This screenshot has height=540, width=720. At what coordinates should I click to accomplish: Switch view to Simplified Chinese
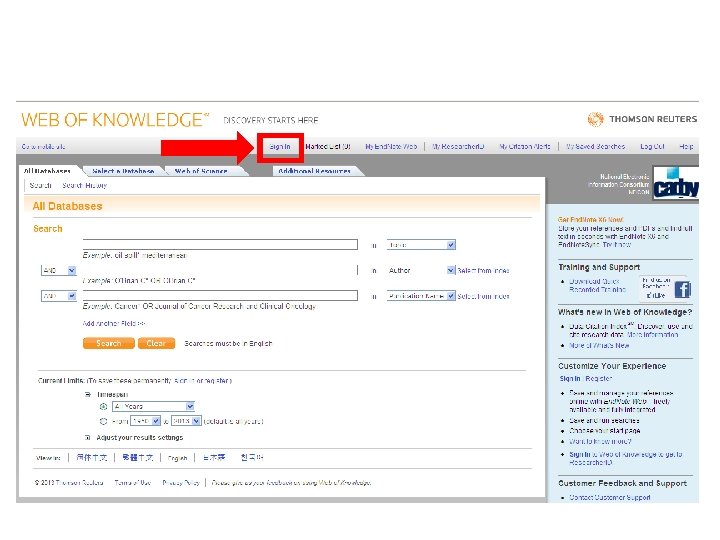pos(91,458)
